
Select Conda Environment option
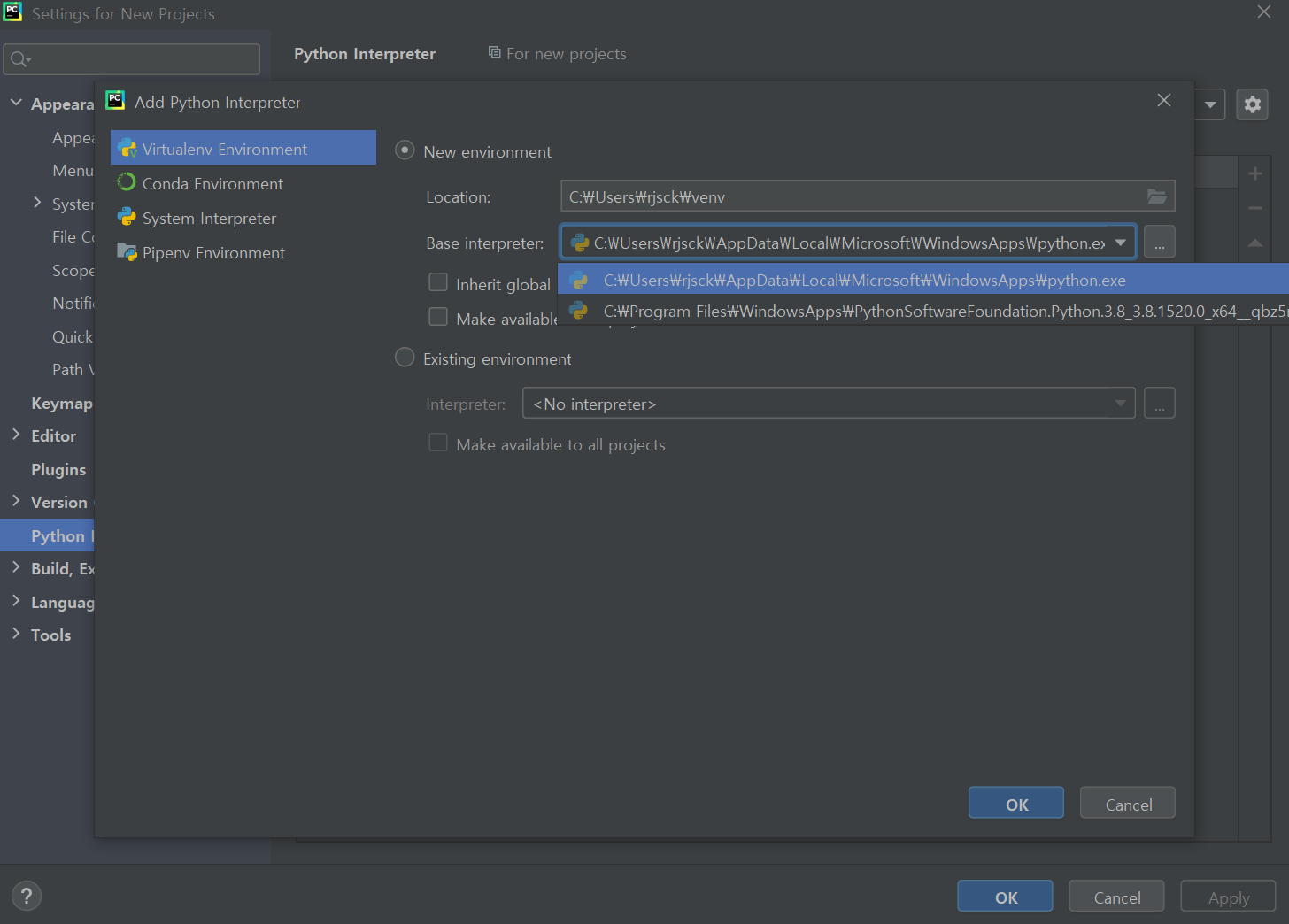tap(243, 183)
